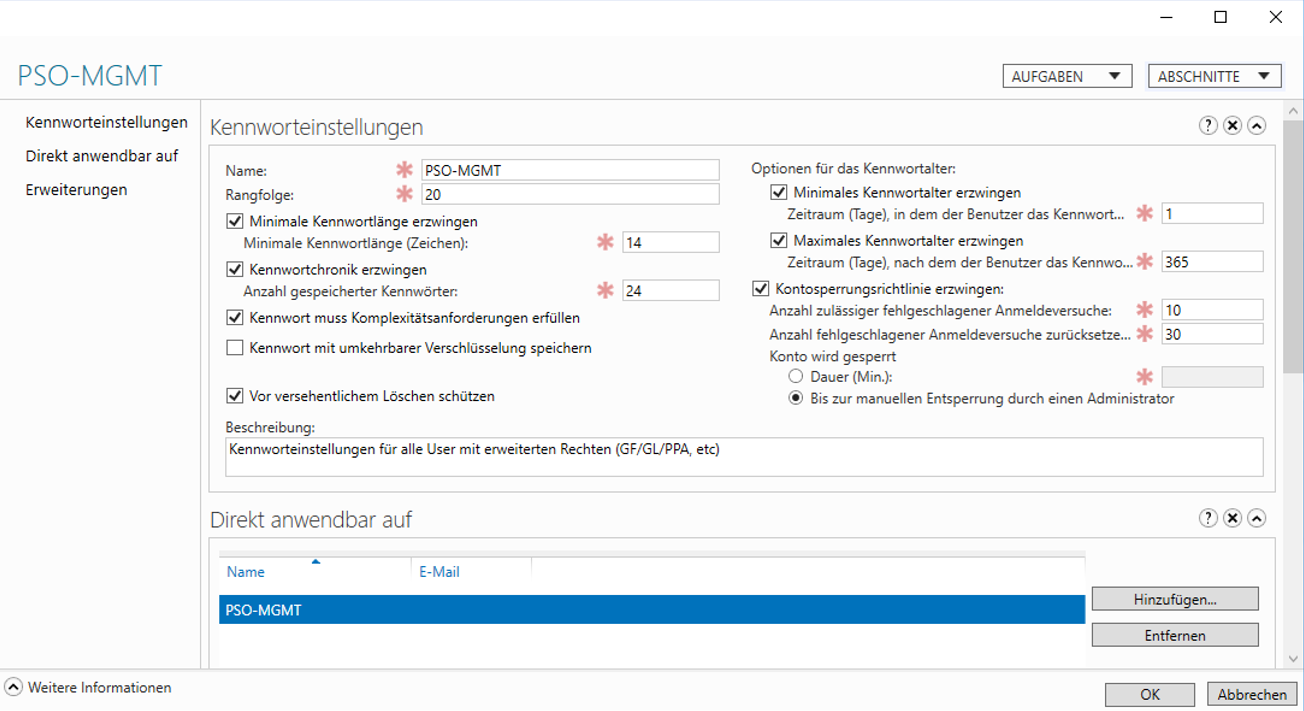Image resolution: width=1304 pixels, height=711 pixels.
Task: Disable Kontosperrungsrichtlinie erzwingen
Action: (761, 290)
